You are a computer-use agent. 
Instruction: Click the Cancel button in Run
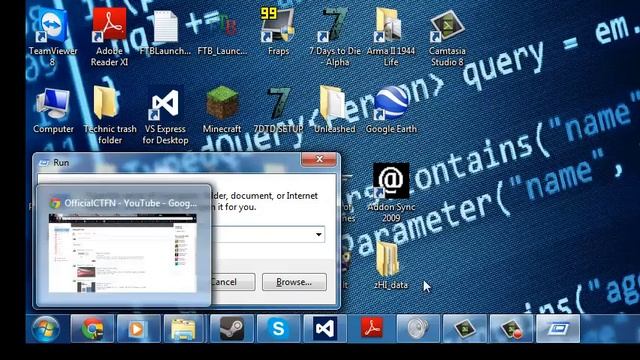[233, 282]
